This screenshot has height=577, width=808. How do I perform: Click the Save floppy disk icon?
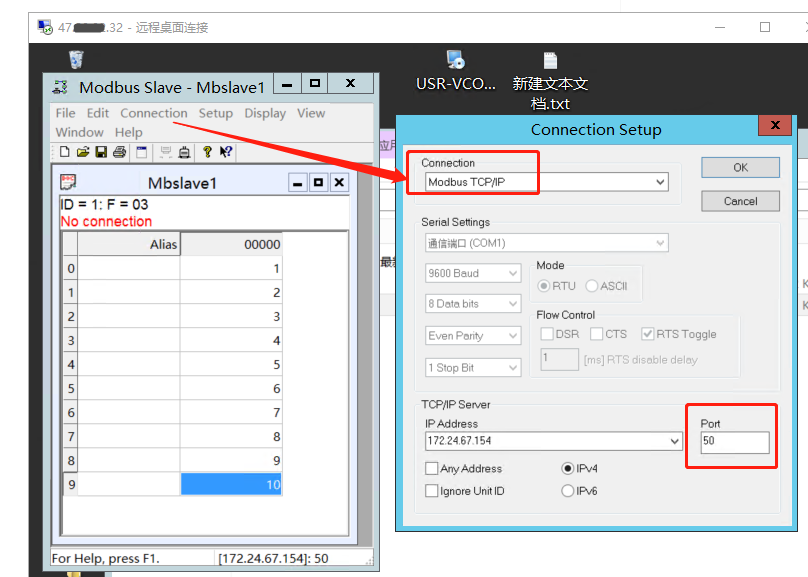pos(101,152)
